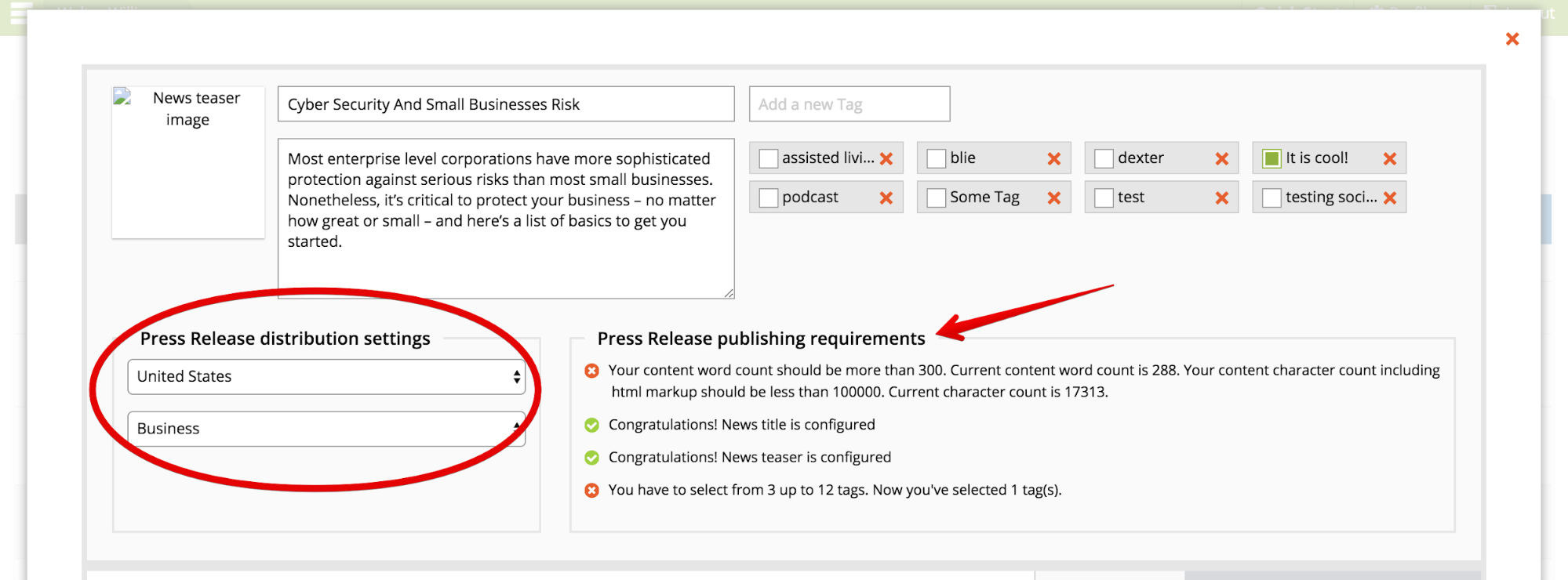This screenshot has height=580, width=1568.
Task: Check the 'assisted livi...' tag checkbox
Action: (x=769, y=158)
